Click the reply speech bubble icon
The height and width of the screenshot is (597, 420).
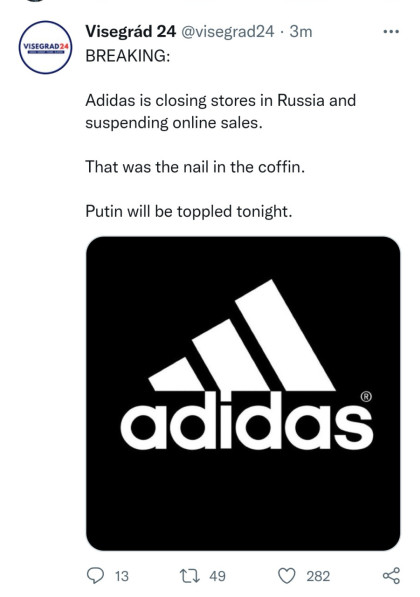[95, 575]
